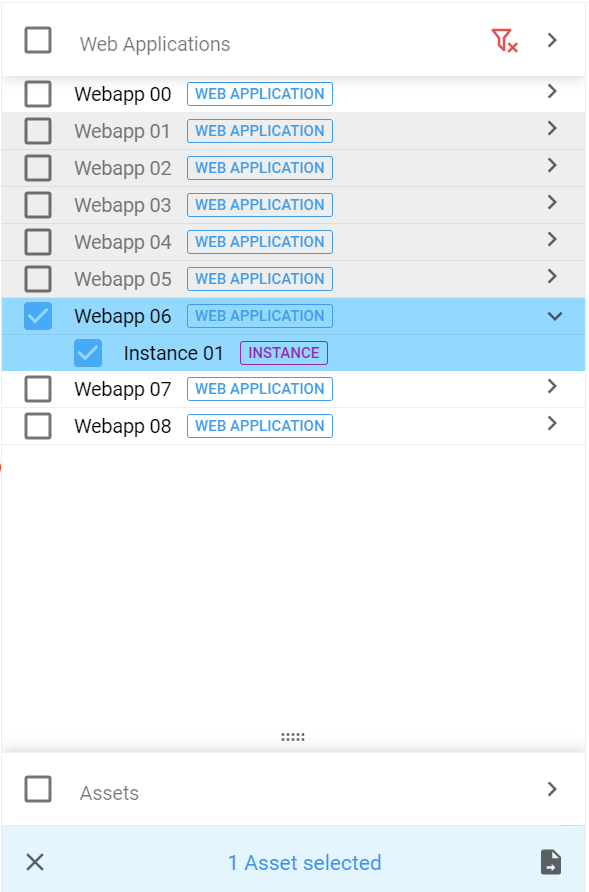Viewport: 589px width, 892px height.
Task: Expand Webapp 00 with its chevron
Action: coord(552,92)
